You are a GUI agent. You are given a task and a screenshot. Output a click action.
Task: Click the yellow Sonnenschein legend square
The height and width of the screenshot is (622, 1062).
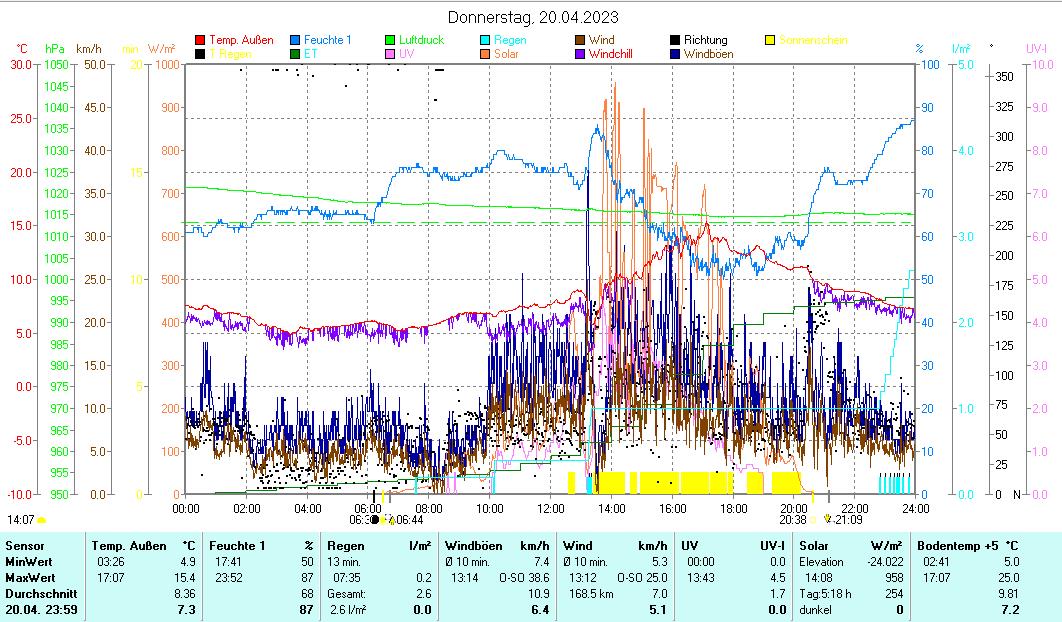pyautogui.click(x=770, y=41)
